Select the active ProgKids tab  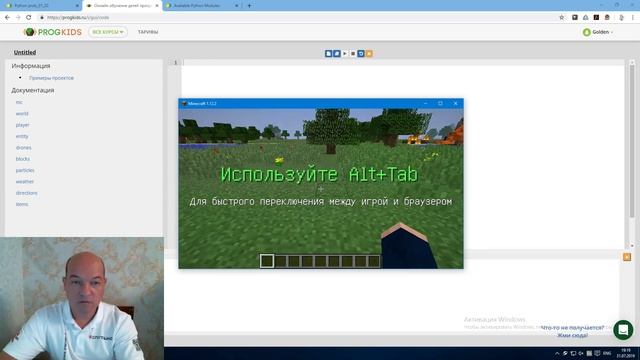[122, 6]
